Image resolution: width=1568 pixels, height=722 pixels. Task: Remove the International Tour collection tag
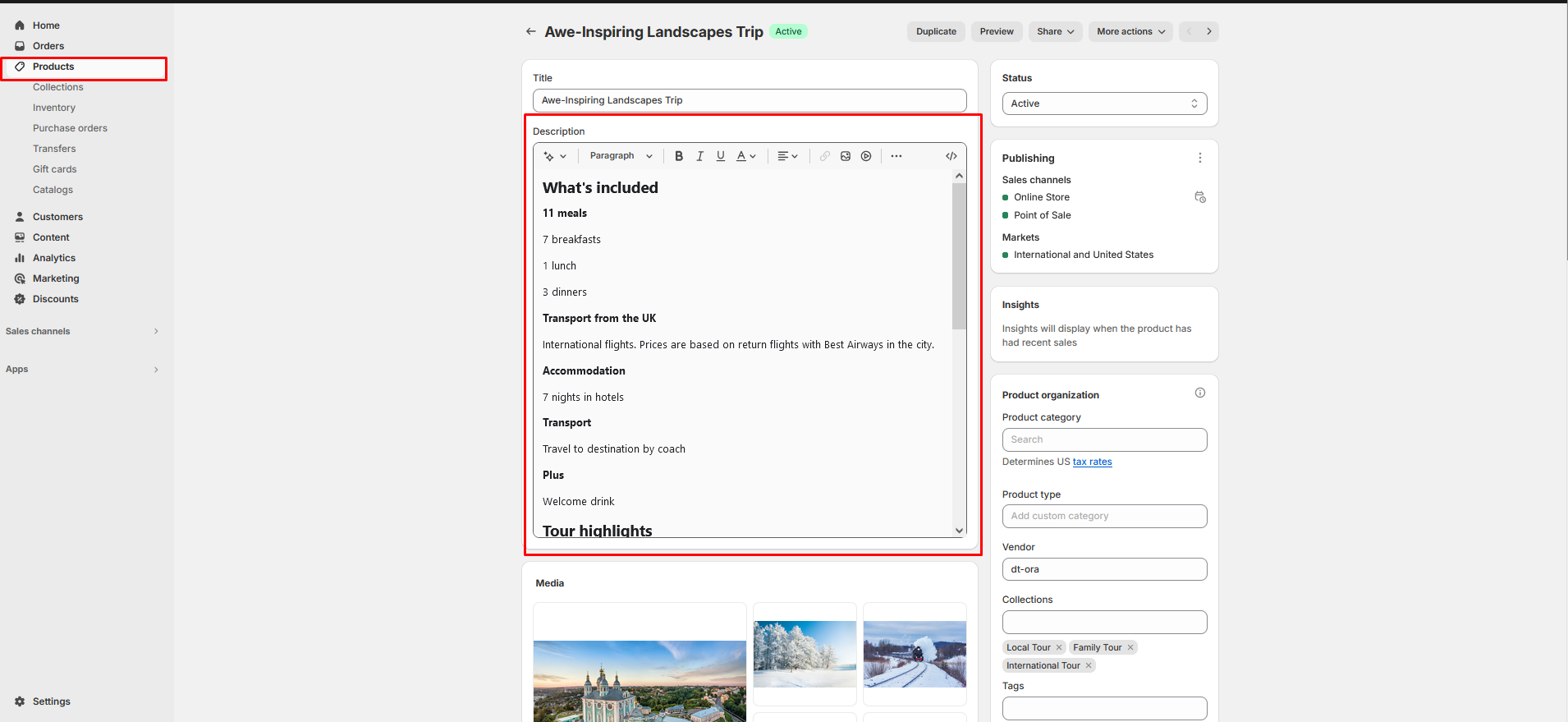pyautogui.click(x=1089, y=665)
